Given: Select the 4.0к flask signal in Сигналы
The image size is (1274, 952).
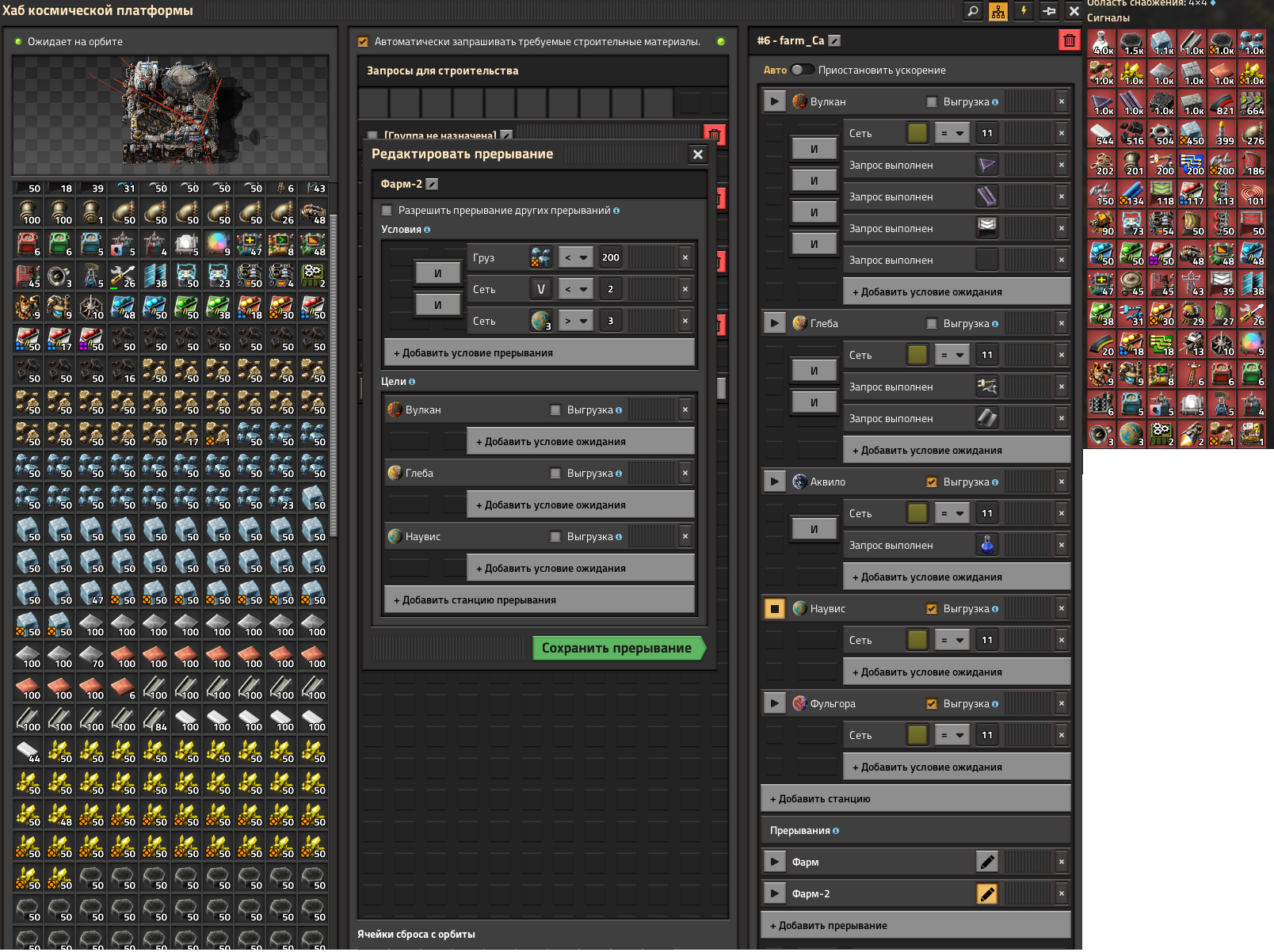Looking at the screenshot, I should point(1102,43).
